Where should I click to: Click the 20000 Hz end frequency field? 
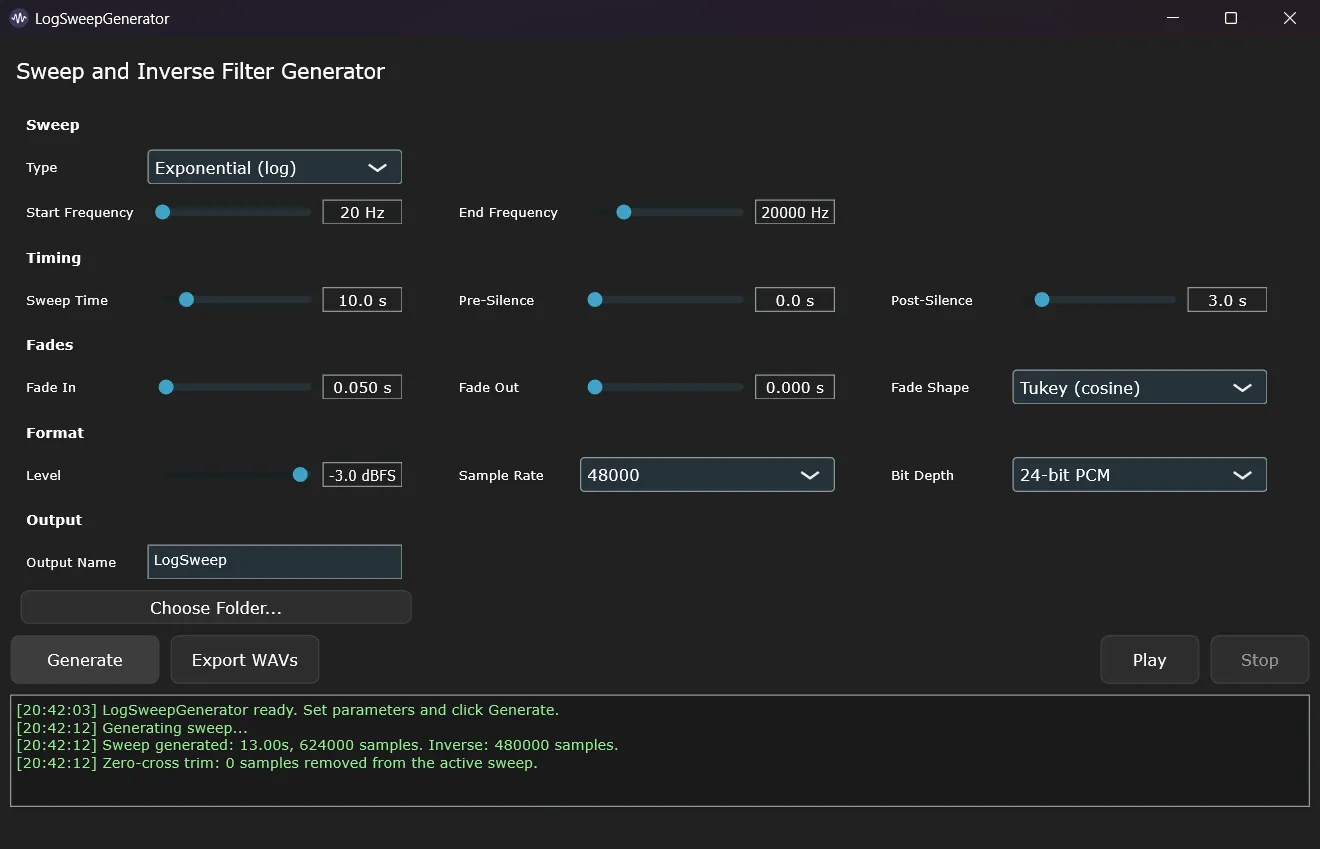point(795,212)
